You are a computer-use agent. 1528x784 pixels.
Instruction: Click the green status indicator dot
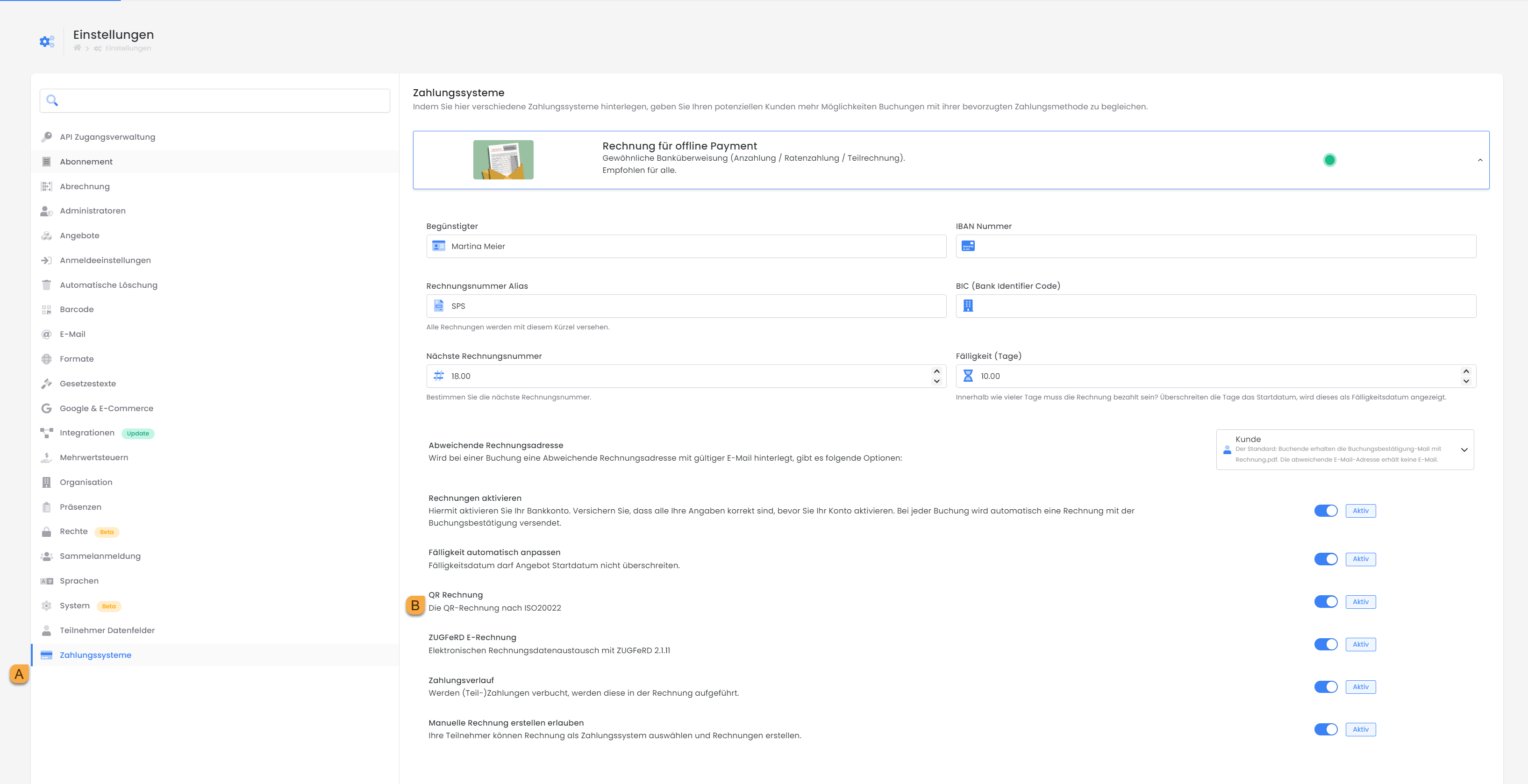pos(1329,159)
